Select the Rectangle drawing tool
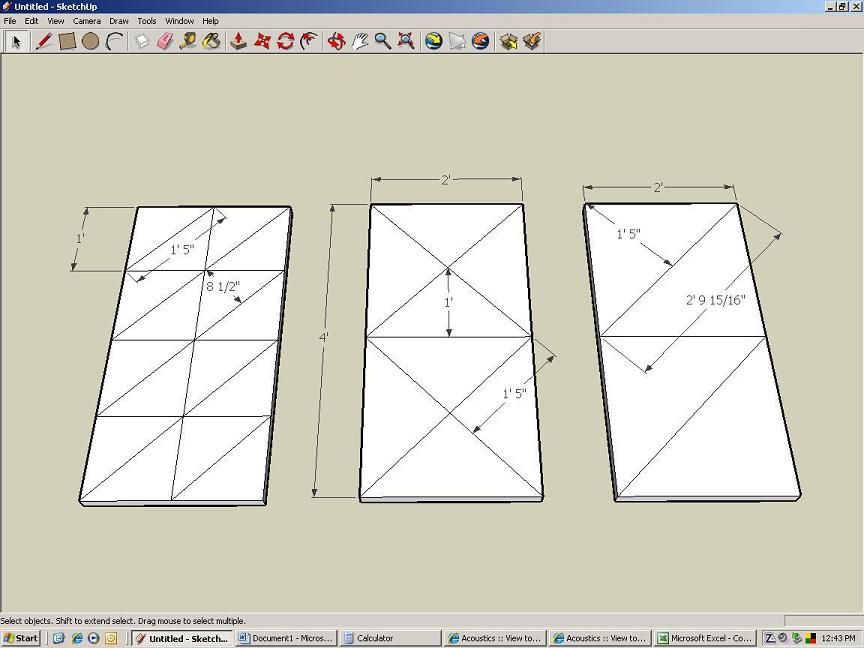 (x=67, y=41)
